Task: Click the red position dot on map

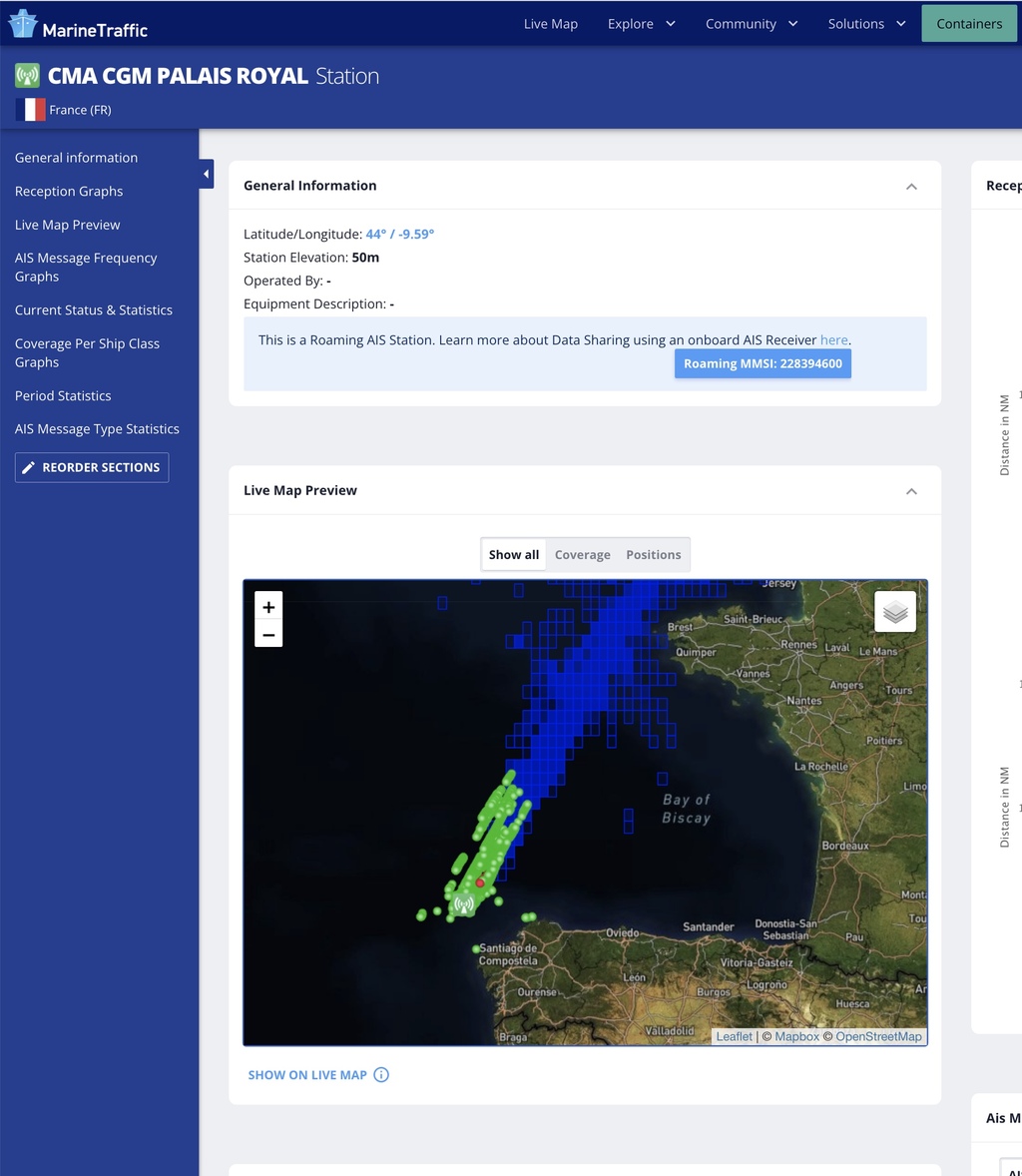Action: click(x=480, y=882)
